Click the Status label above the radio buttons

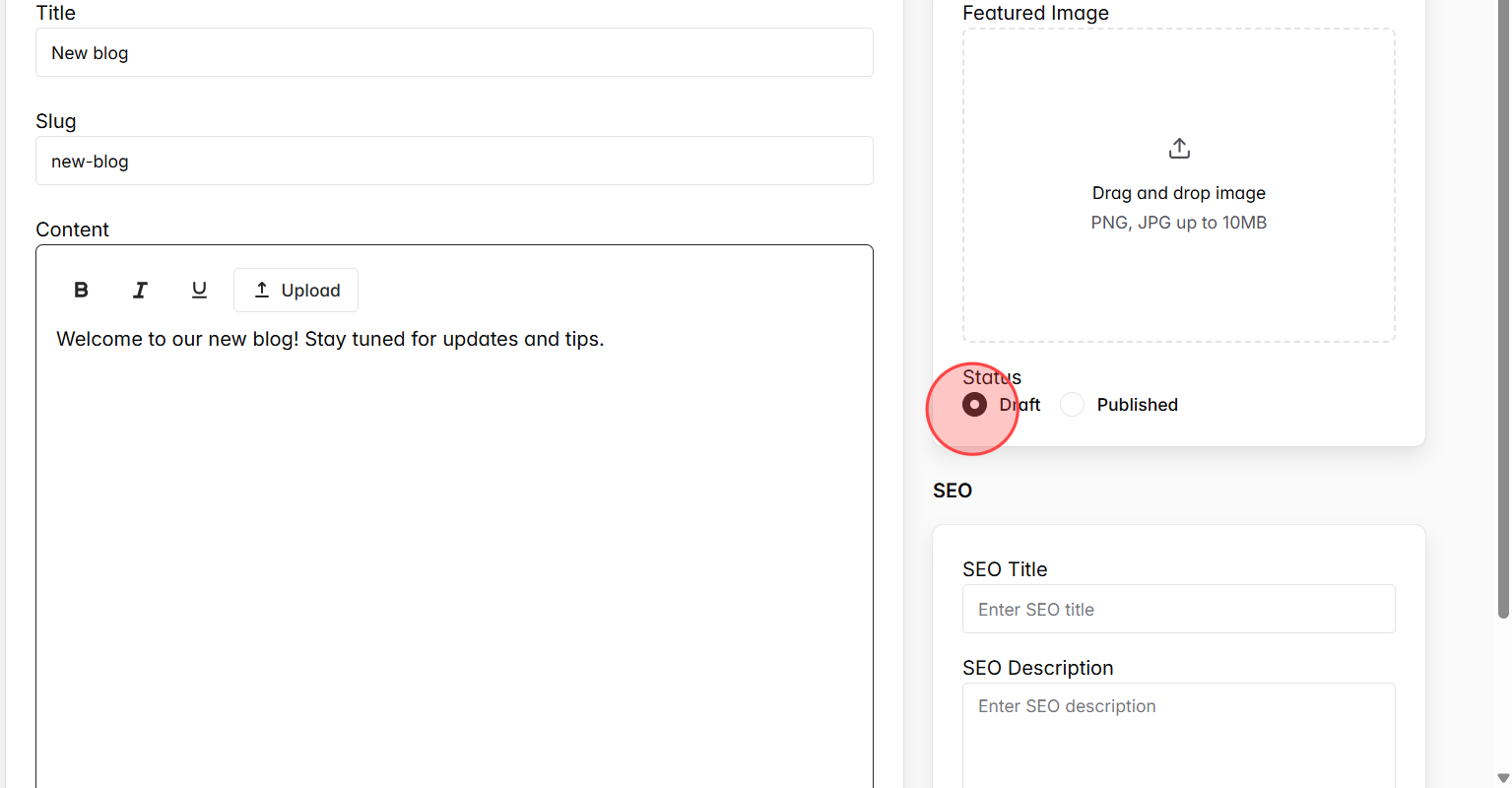coord(991,377)
